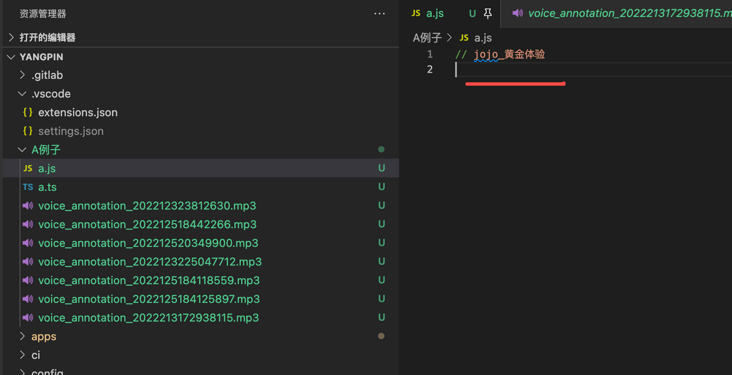This screenshot has height=375, width=732.
Task: Click the JSON braces icon of settings.json
Action: 28,131
